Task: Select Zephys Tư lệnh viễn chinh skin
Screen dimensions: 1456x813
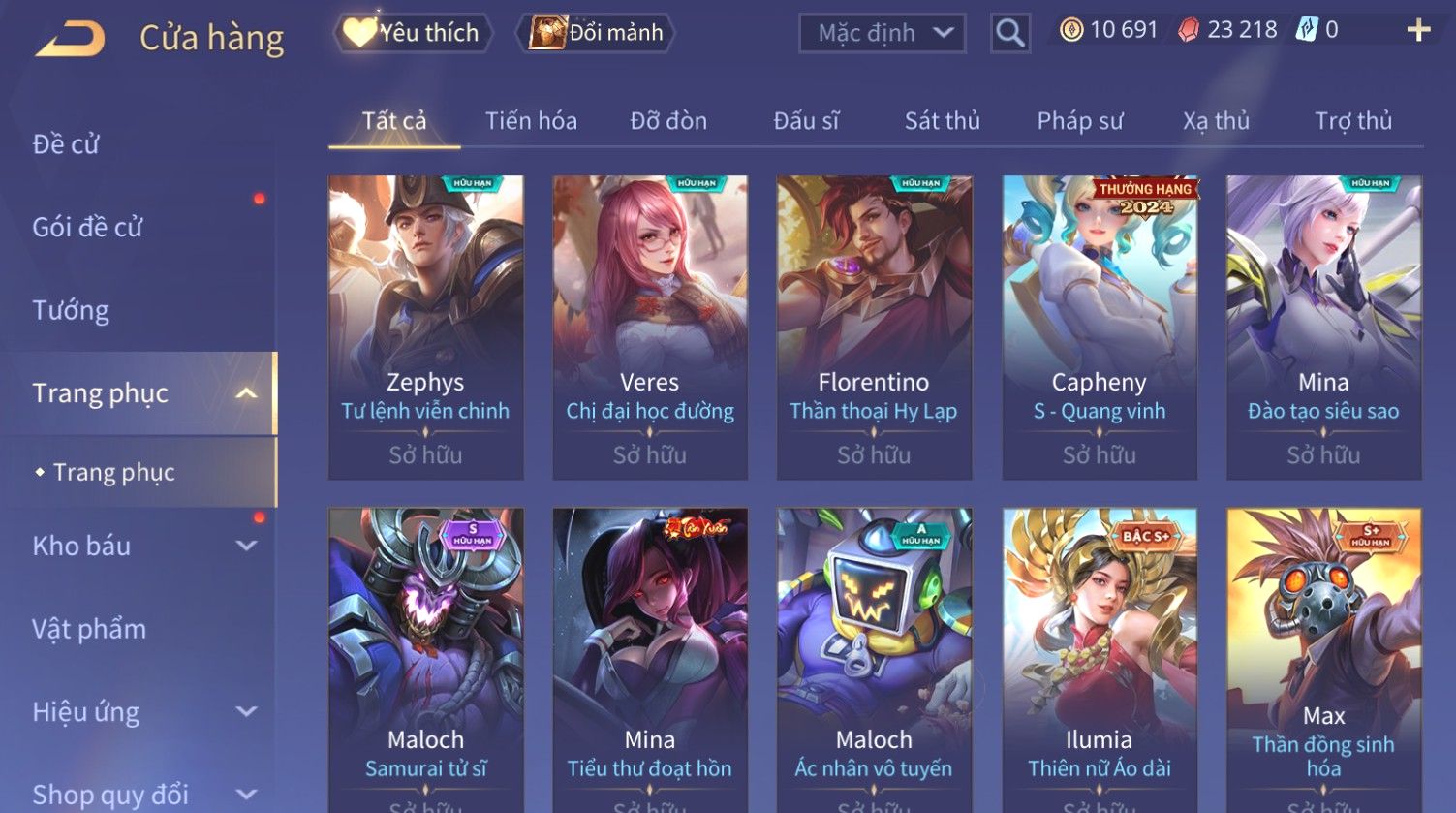Action: point(426,328)
